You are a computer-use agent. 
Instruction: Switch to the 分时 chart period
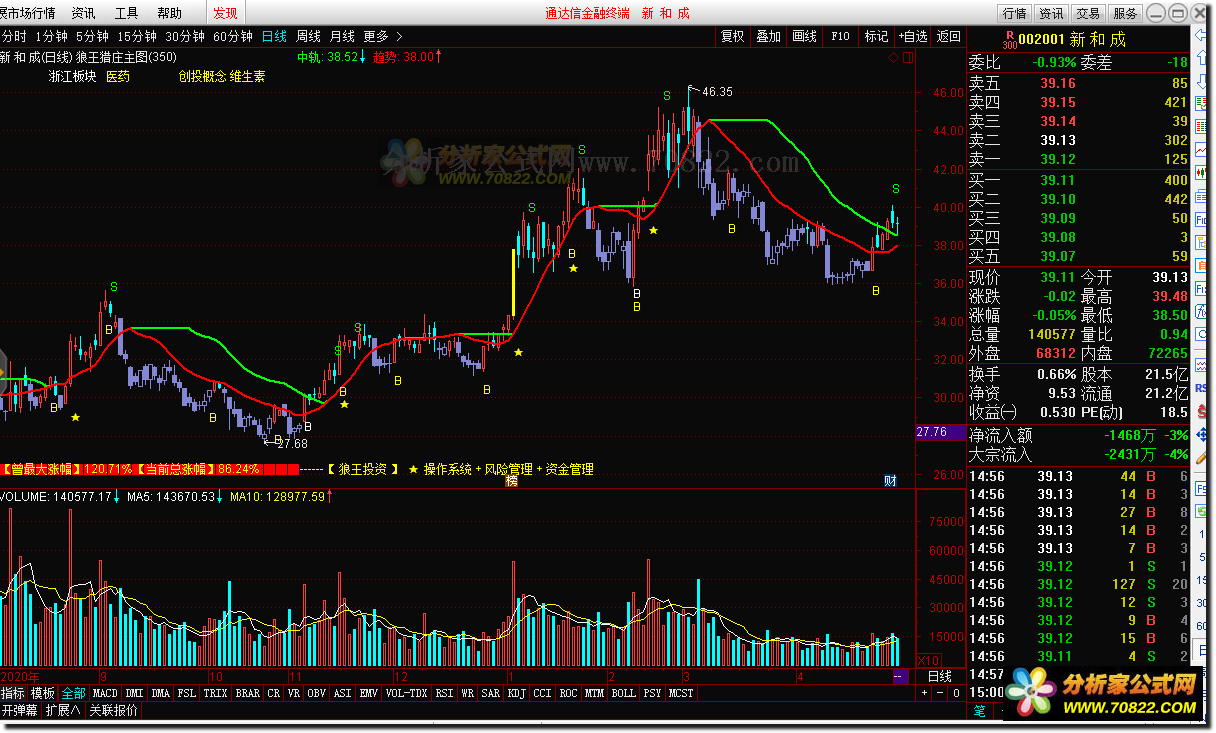coord(14,36)
